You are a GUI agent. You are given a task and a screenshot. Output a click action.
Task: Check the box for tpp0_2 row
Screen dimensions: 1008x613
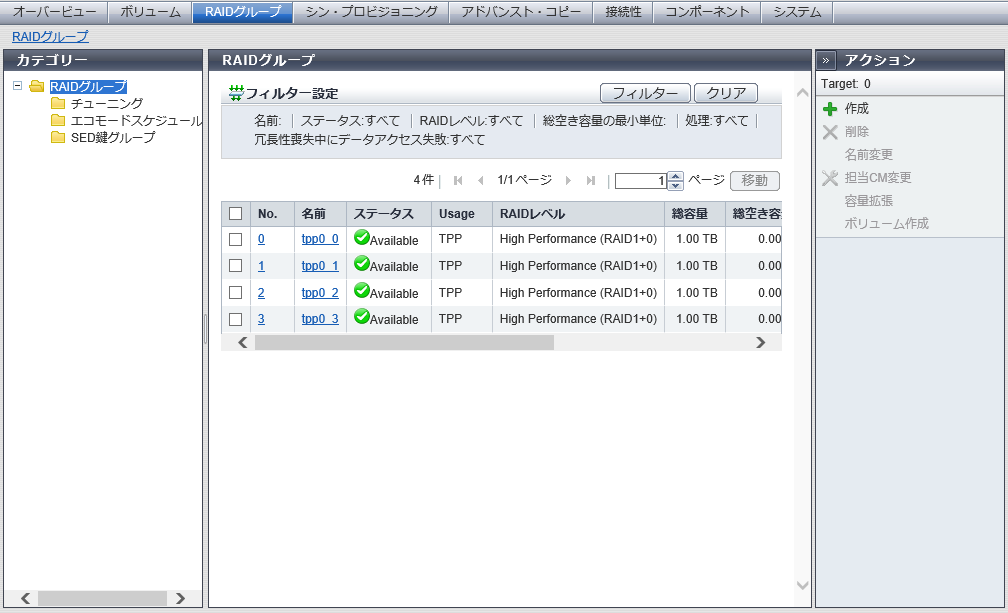(x=236, y=293)
